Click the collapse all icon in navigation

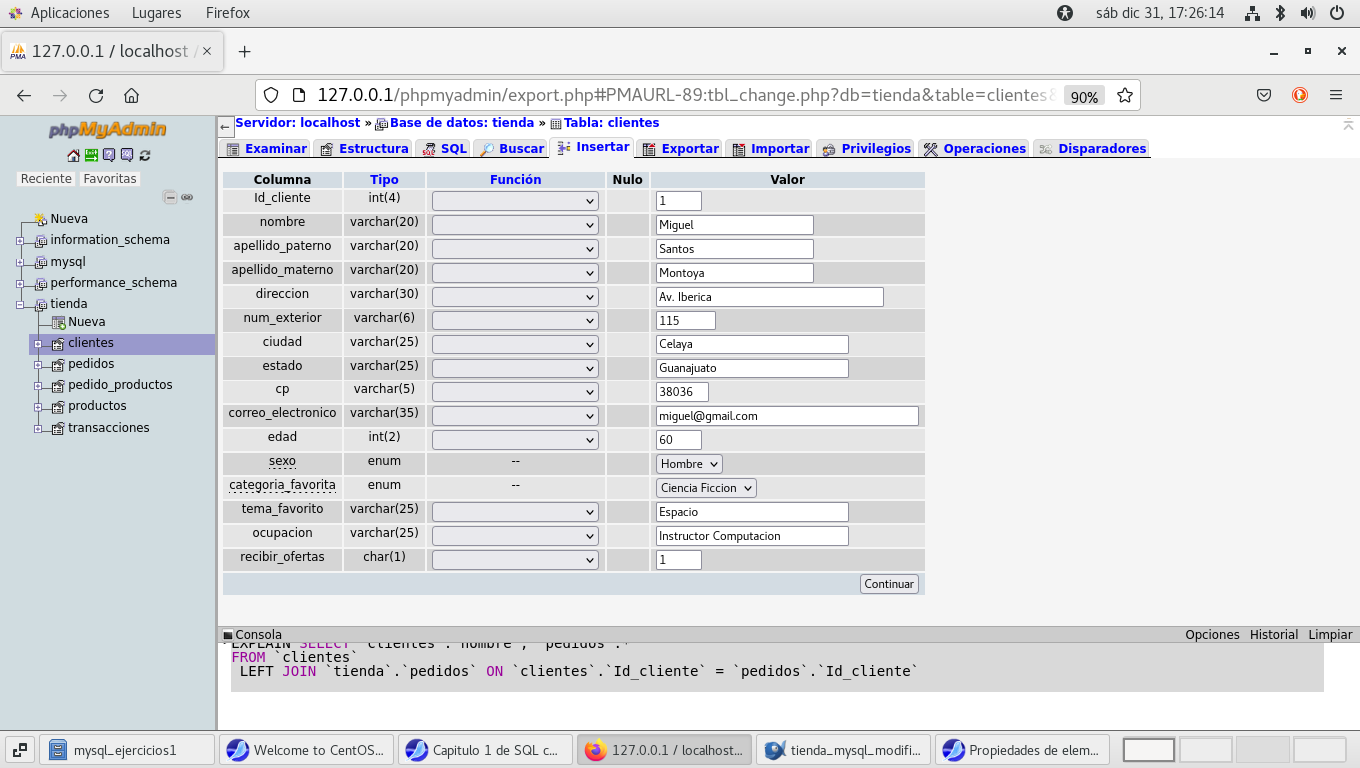(x=170, y=197)
